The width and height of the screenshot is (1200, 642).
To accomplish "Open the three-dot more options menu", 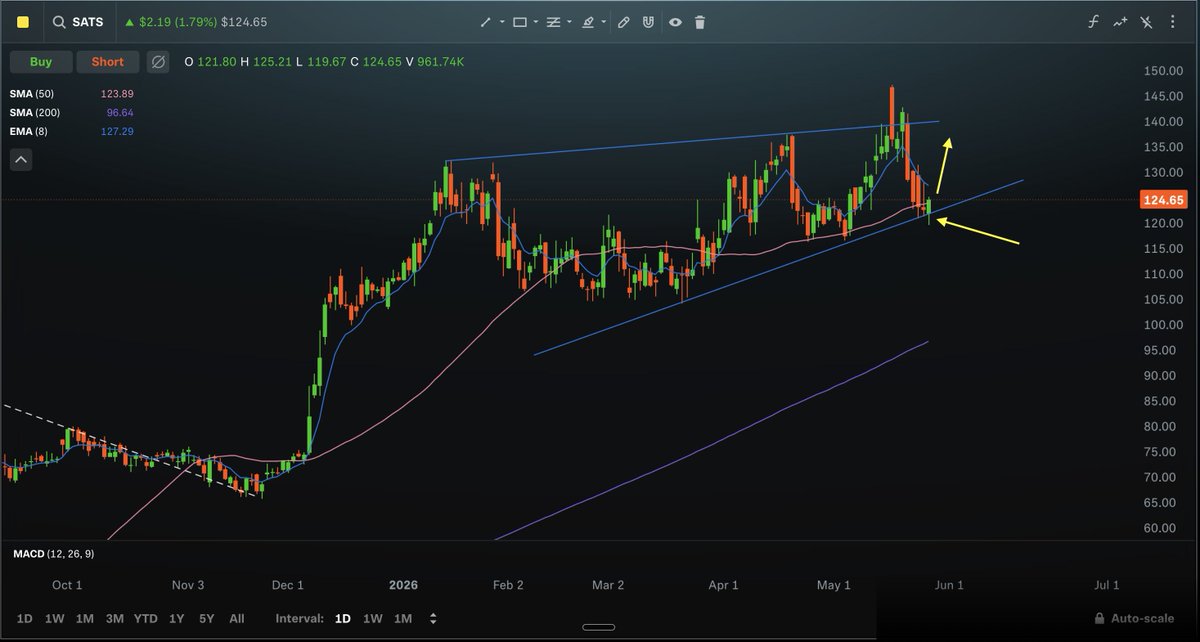I will tap(1174, 22).
